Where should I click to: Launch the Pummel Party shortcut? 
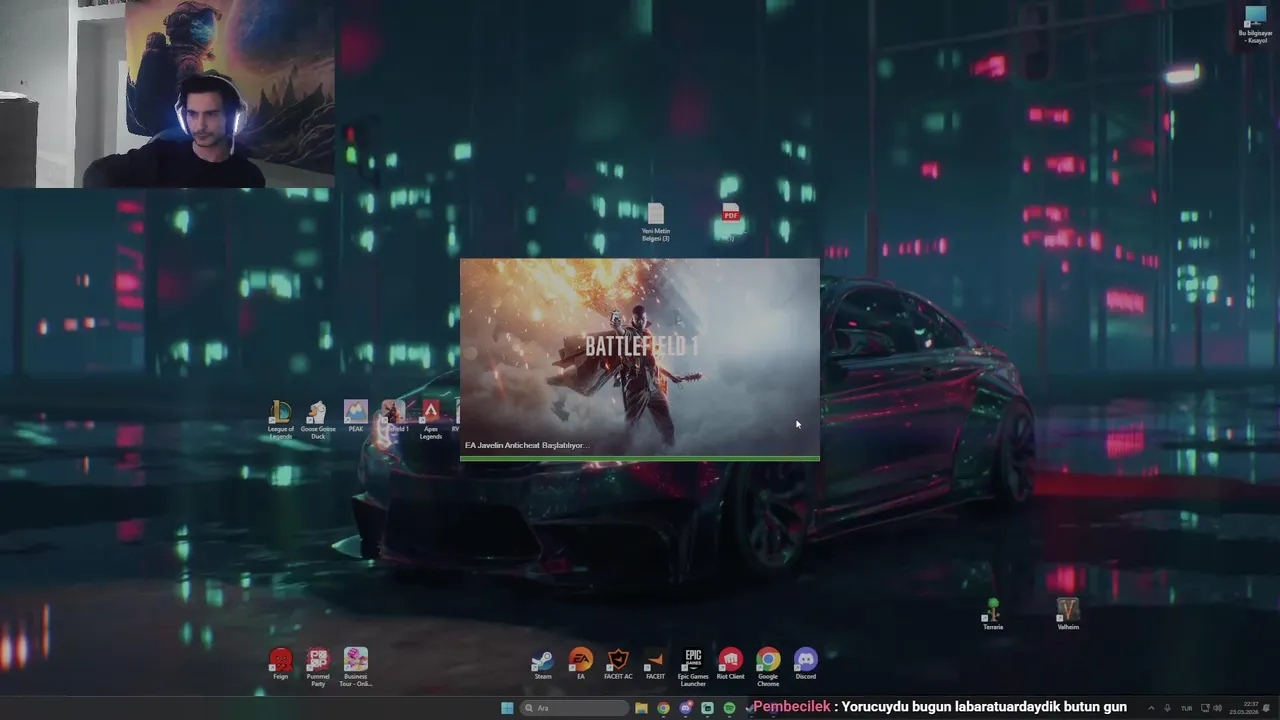pos(318,667)
